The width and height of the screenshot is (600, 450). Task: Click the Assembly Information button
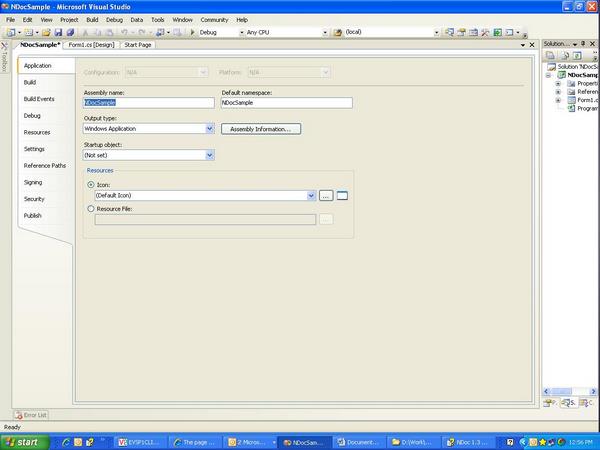(x=261, y=129)
